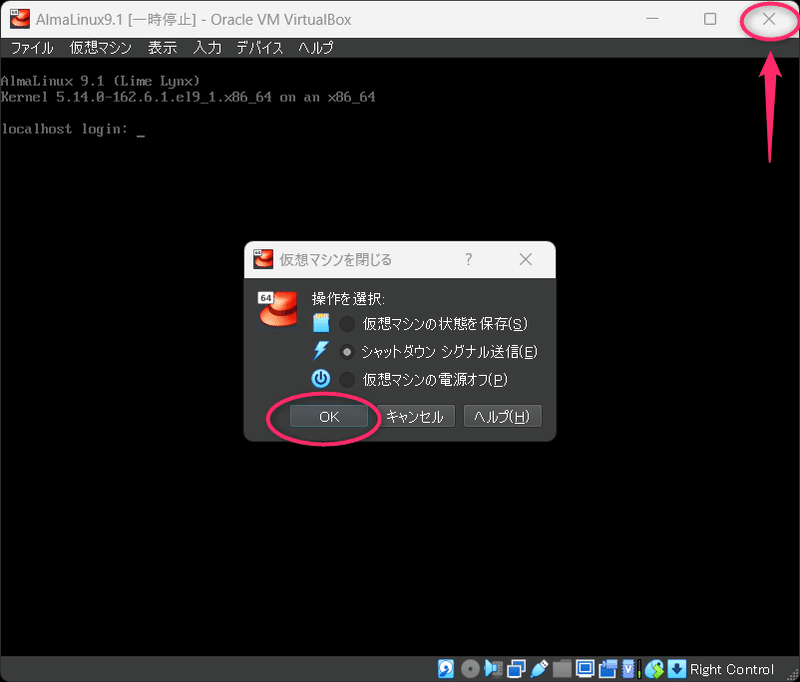Click the audio status bar icon
Image resolution: width=800 pixels, height=682 pixels.
[493, 668]
